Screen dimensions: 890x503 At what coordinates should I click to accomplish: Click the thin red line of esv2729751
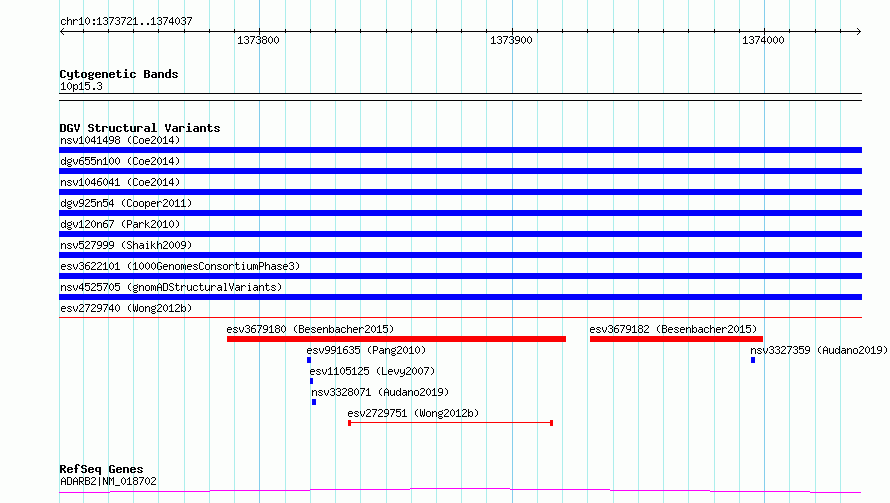(x=451, y=423)
